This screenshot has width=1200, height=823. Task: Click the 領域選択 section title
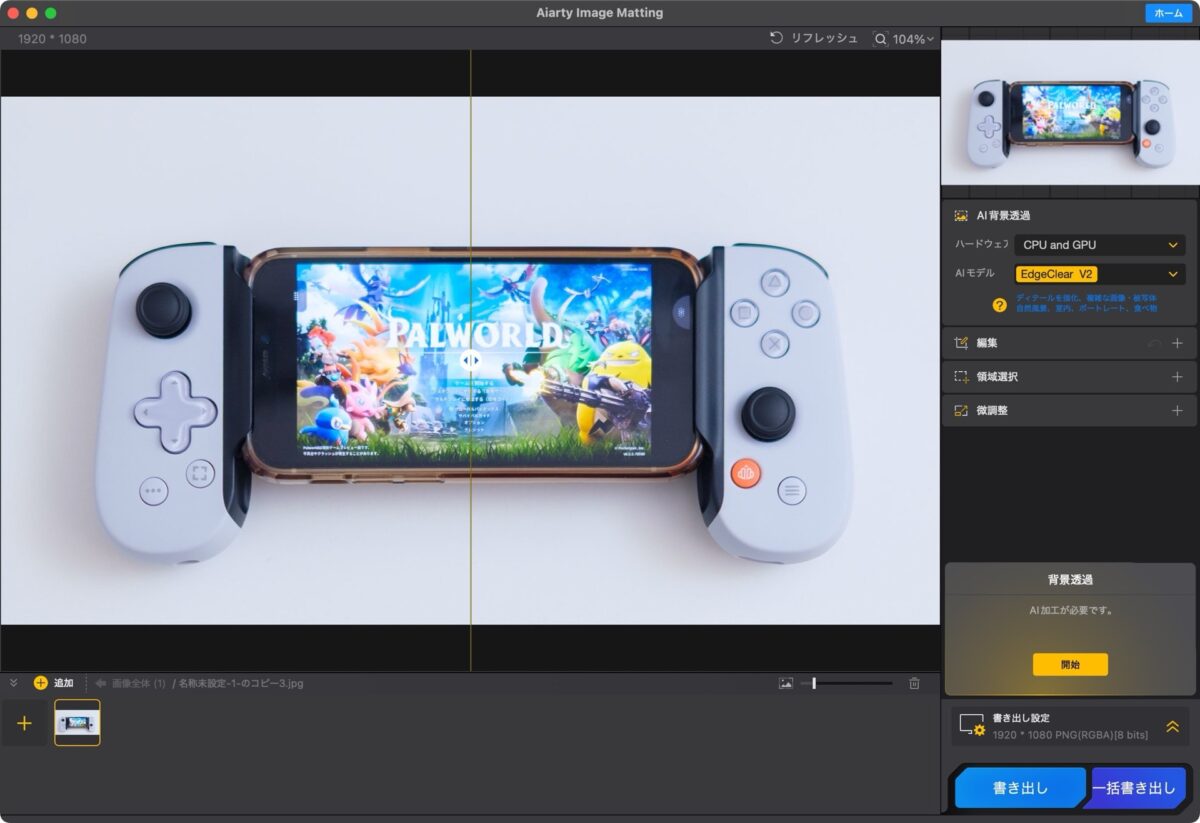997,377
